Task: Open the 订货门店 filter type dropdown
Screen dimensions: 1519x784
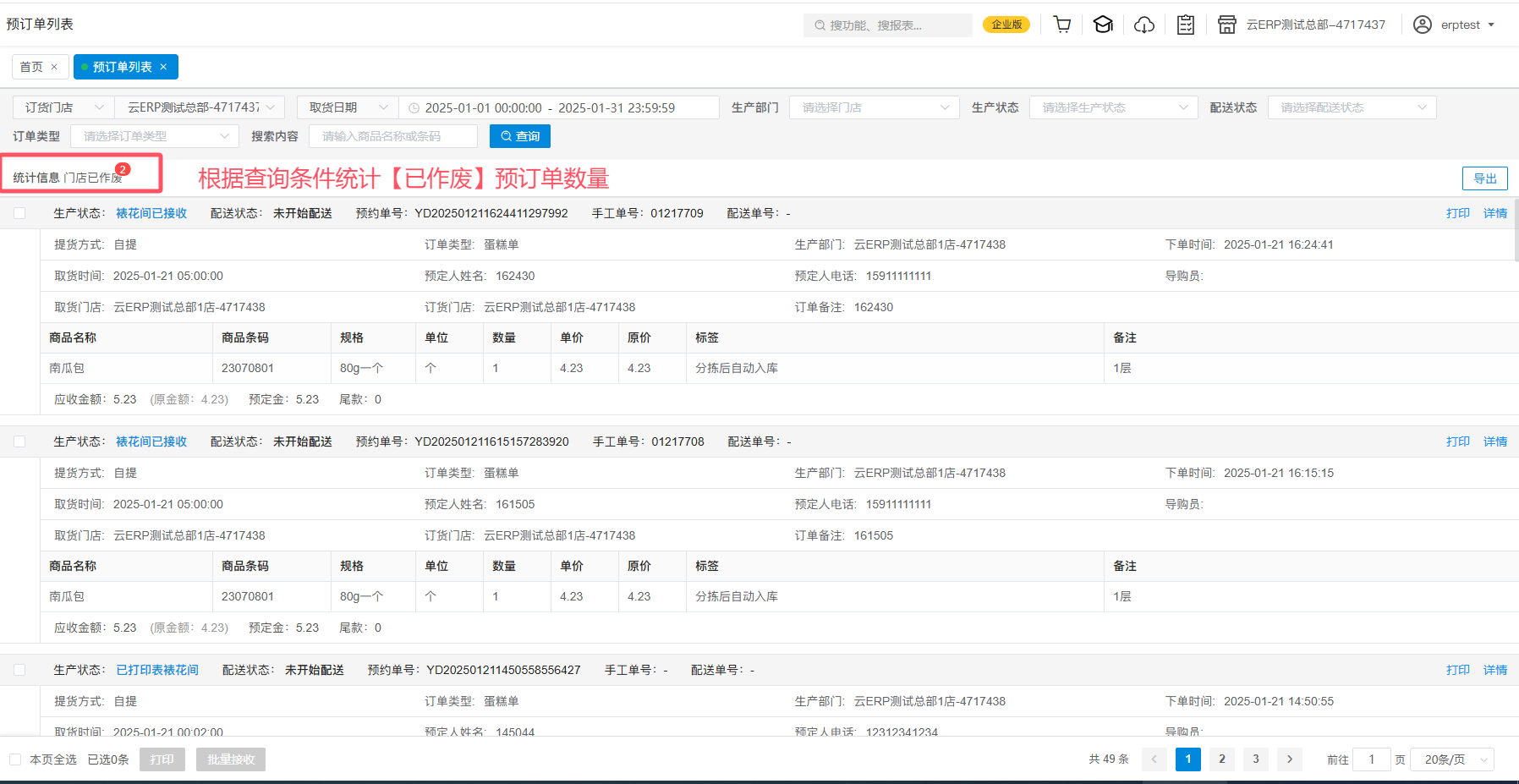Action: 64,107
